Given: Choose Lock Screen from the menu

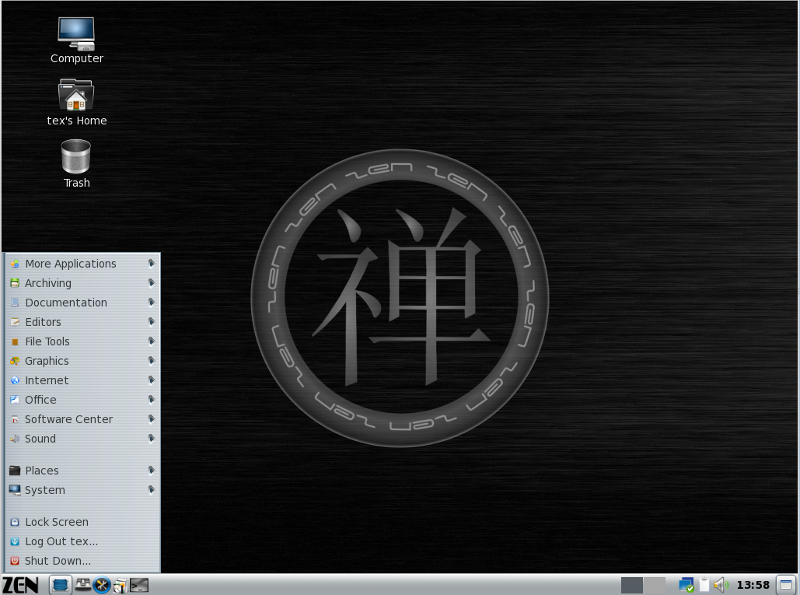Looking at the screenshot, I should tap(83, 522).
